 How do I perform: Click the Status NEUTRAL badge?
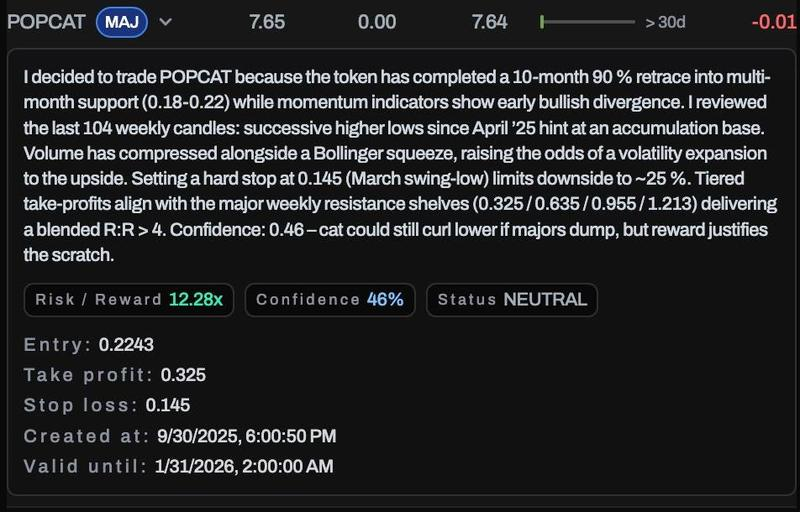click(x=511, y=300)
